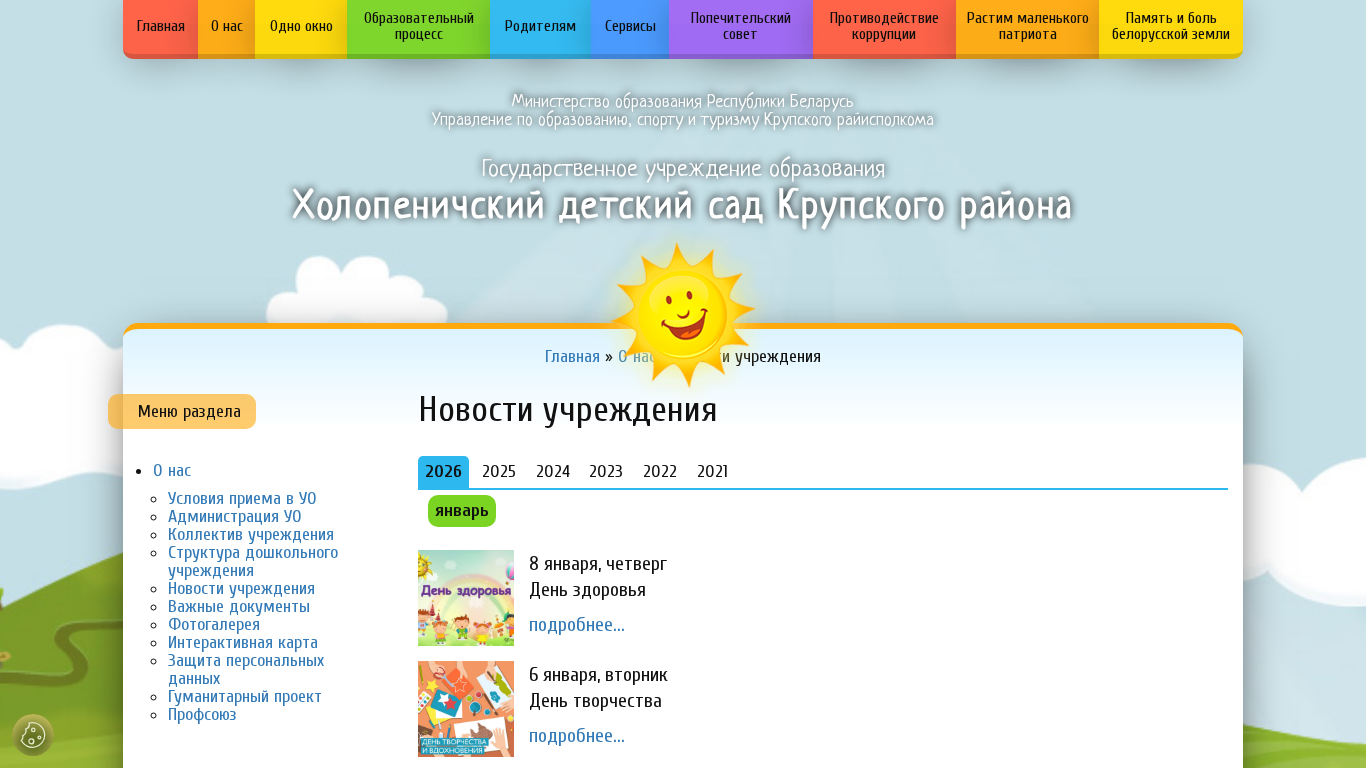Click the date 8 января, четверг
This screenshot has width=1366, height=768.
click(598, 564)
